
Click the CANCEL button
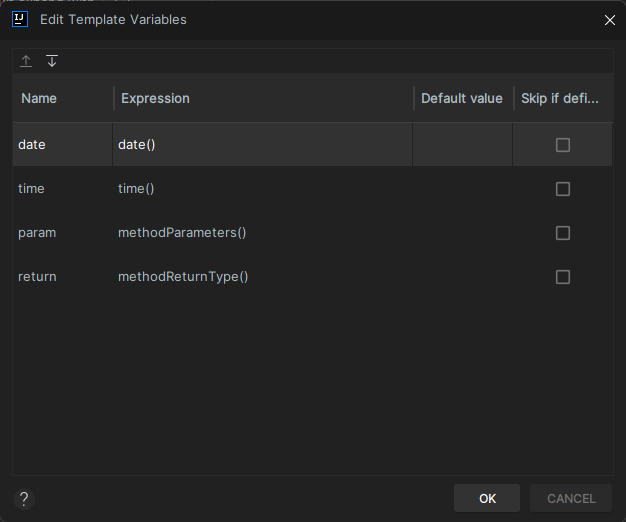pyautogui.click(x=571, y=498)
